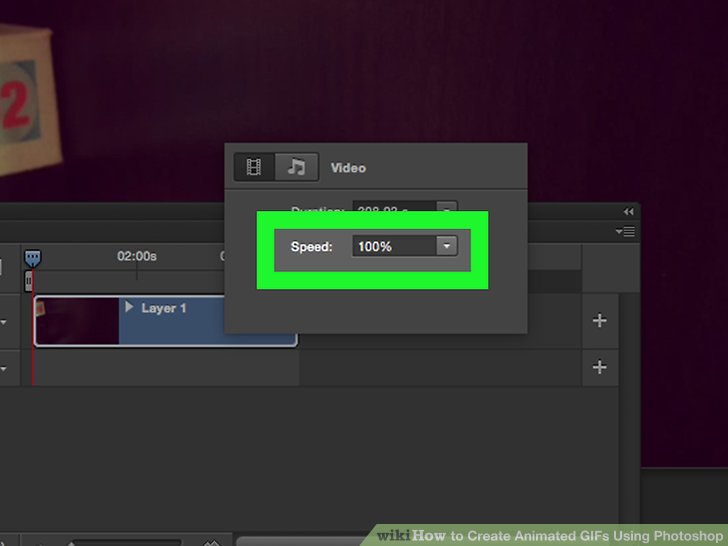Add media to the lower empty track
Viewport: 728px width, 546px height.
click(x=599, y=367)
